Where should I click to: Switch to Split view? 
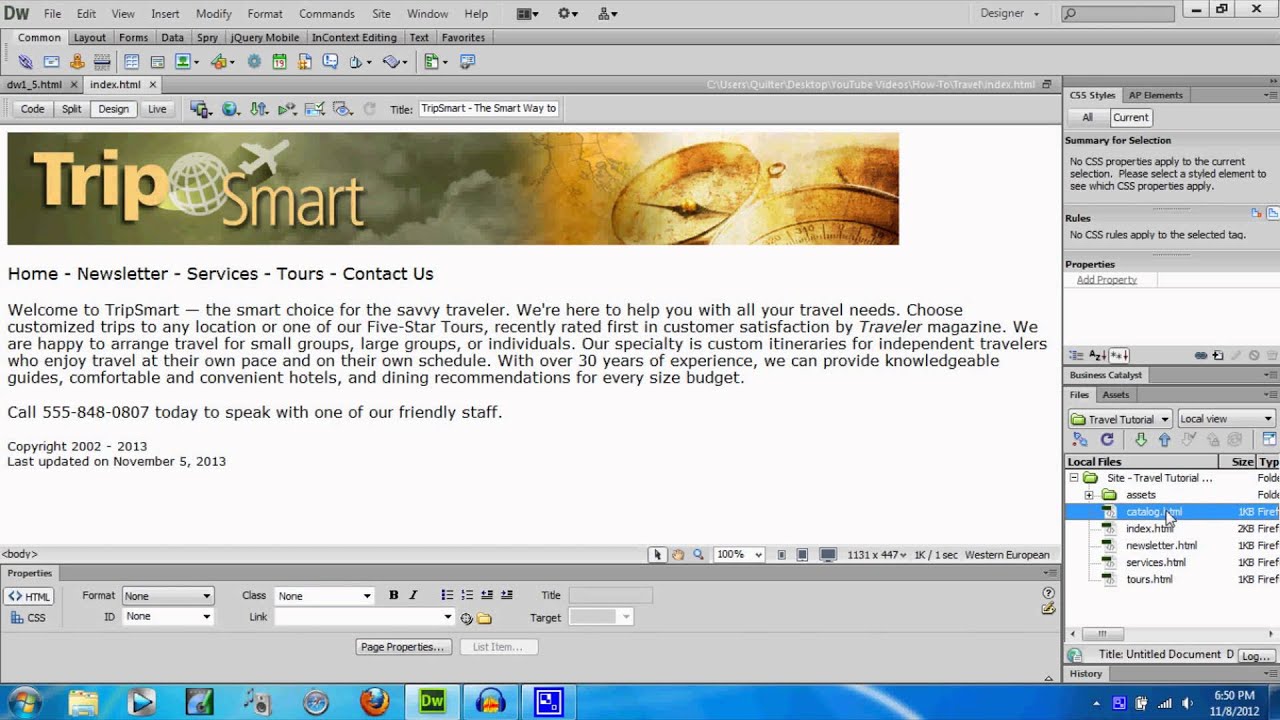[72, 109]
